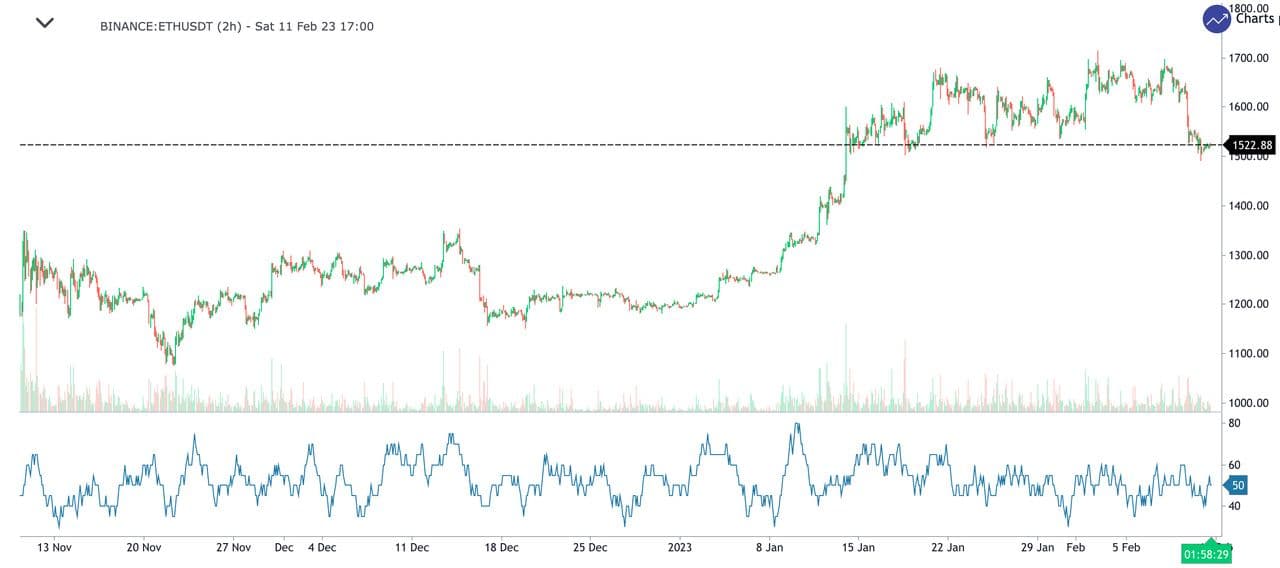Click the 20 Nov date on time axis

(x=144, y=548)
